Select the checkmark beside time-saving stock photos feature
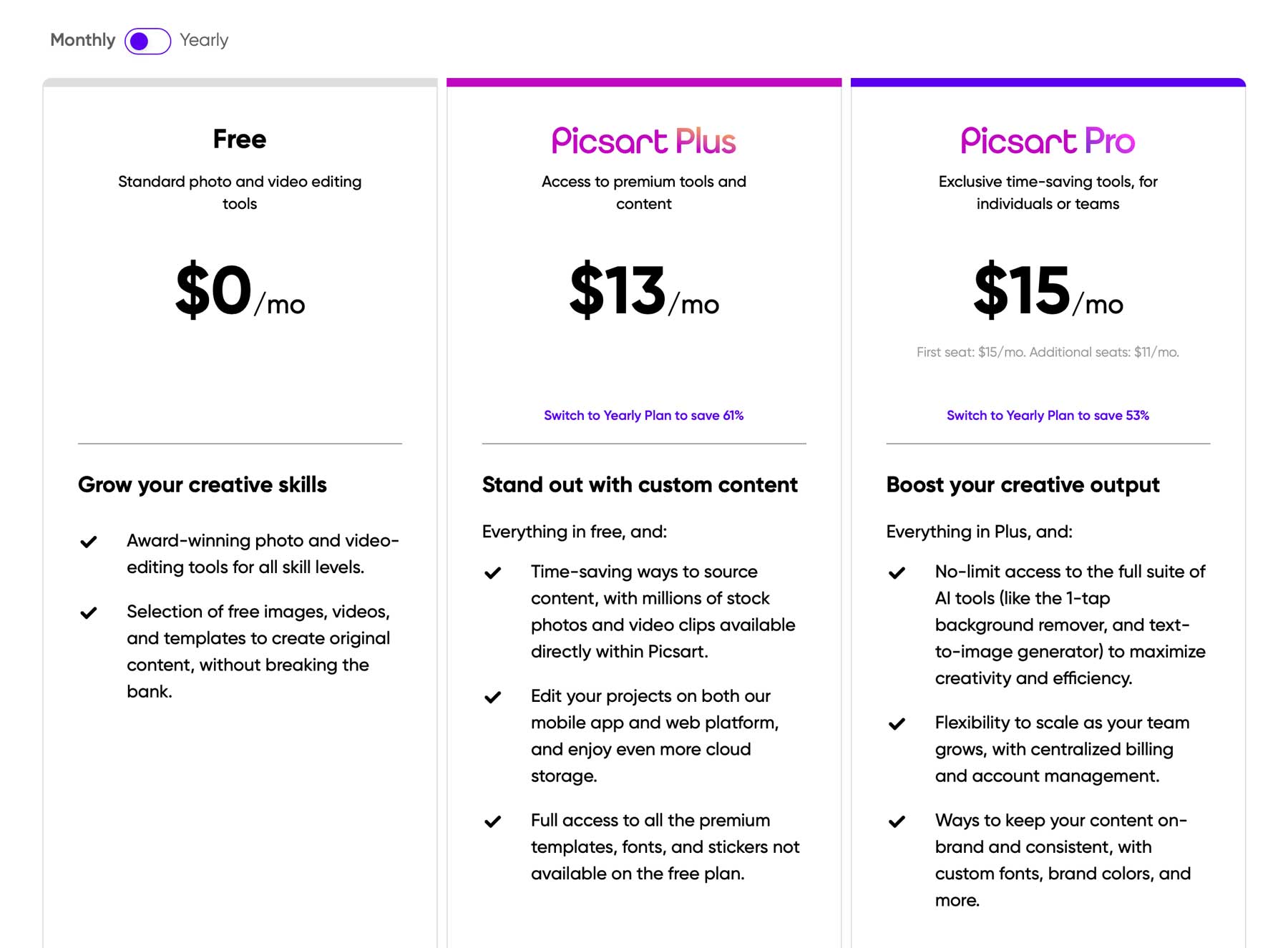 click(x=492, y=572)
